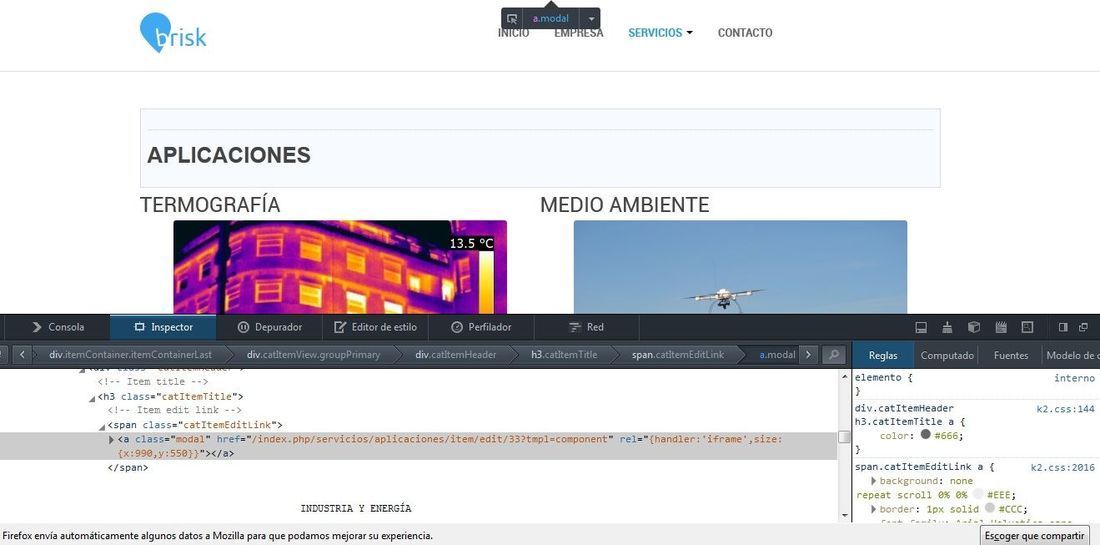
Task: Expand the a class modal node
Action: [x=112, y=440]
